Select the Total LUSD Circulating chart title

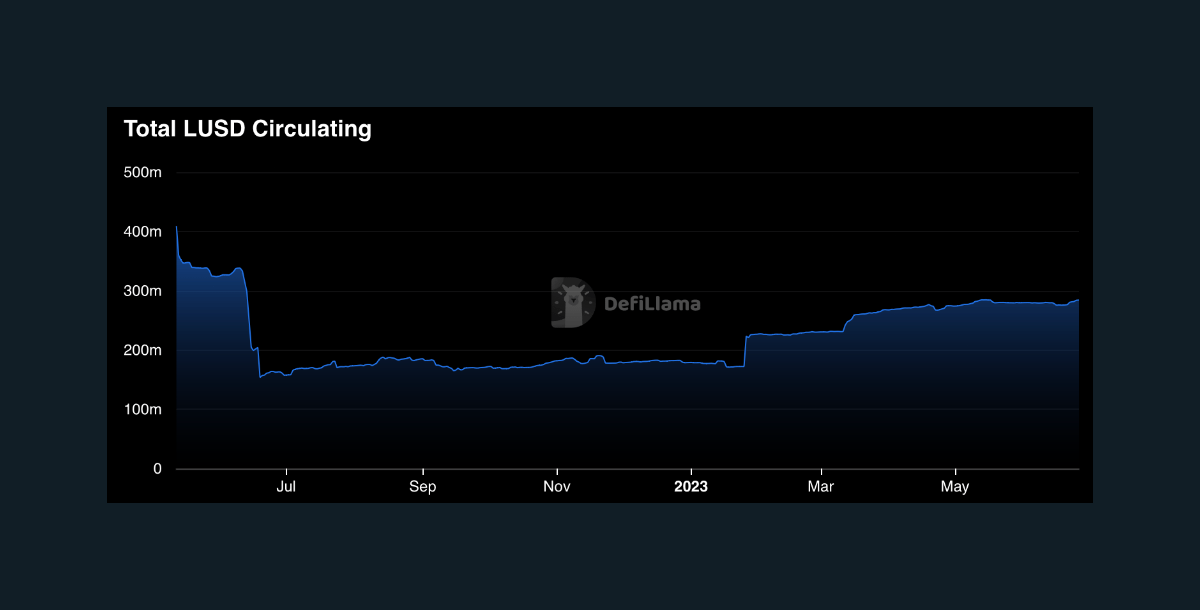(247, 129)
